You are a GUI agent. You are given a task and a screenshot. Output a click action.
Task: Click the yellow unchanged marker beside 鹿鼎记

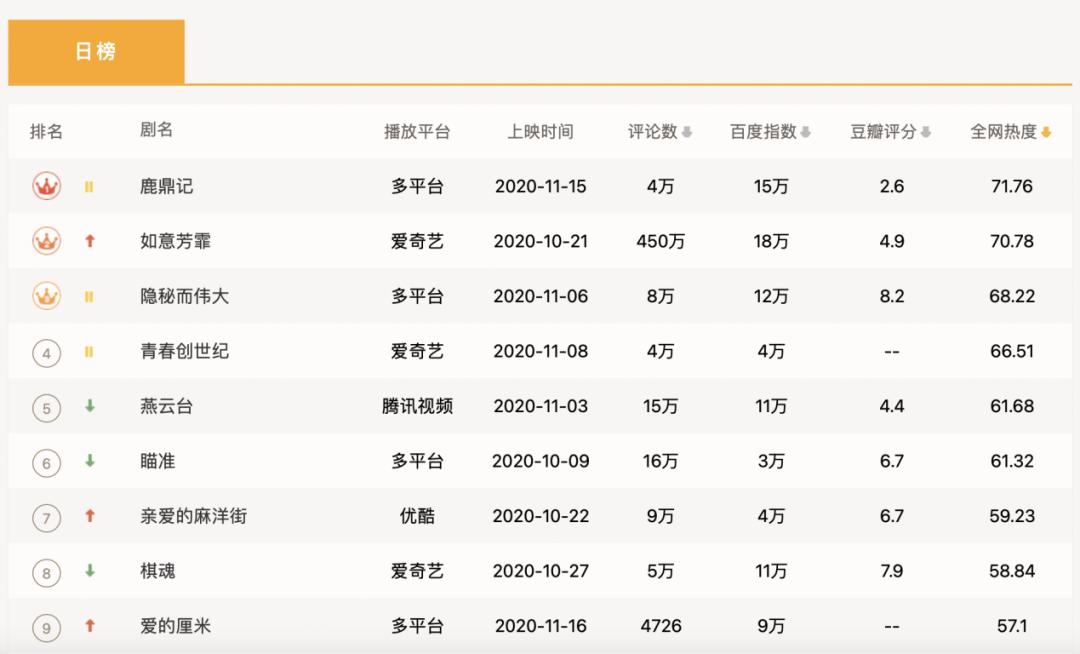tap(89, 186)
